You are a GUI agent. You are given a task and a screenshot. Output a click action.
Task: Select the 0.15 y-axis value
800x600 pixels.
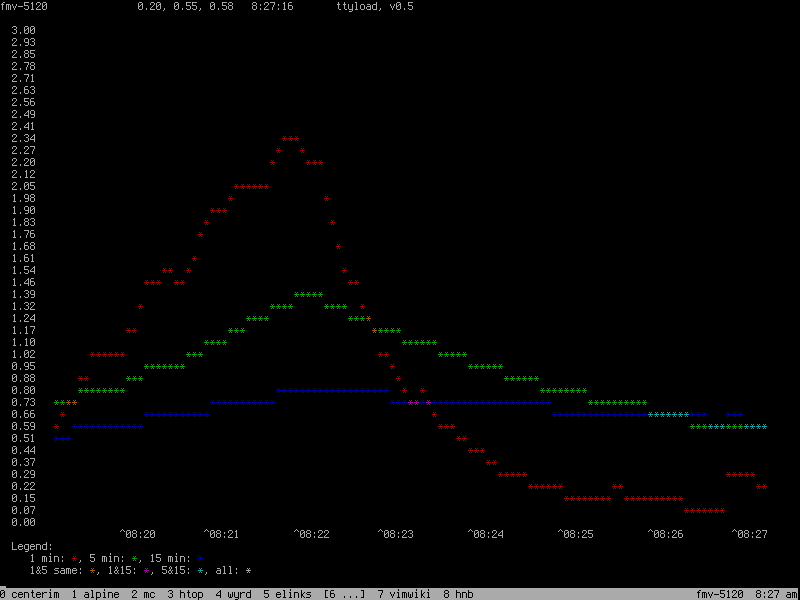coord(23,498)
